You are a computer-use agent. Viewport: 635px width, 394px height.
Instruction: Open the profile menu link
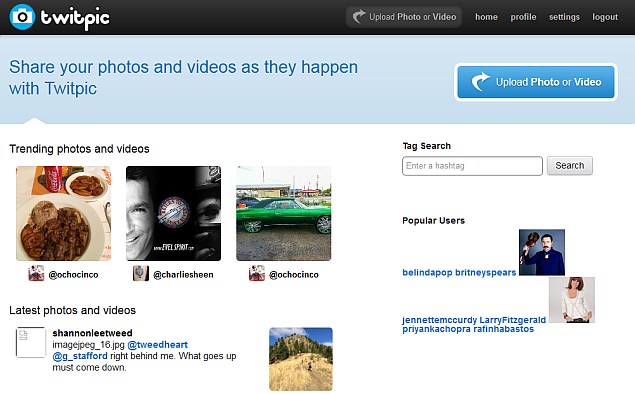coord(523,17)
